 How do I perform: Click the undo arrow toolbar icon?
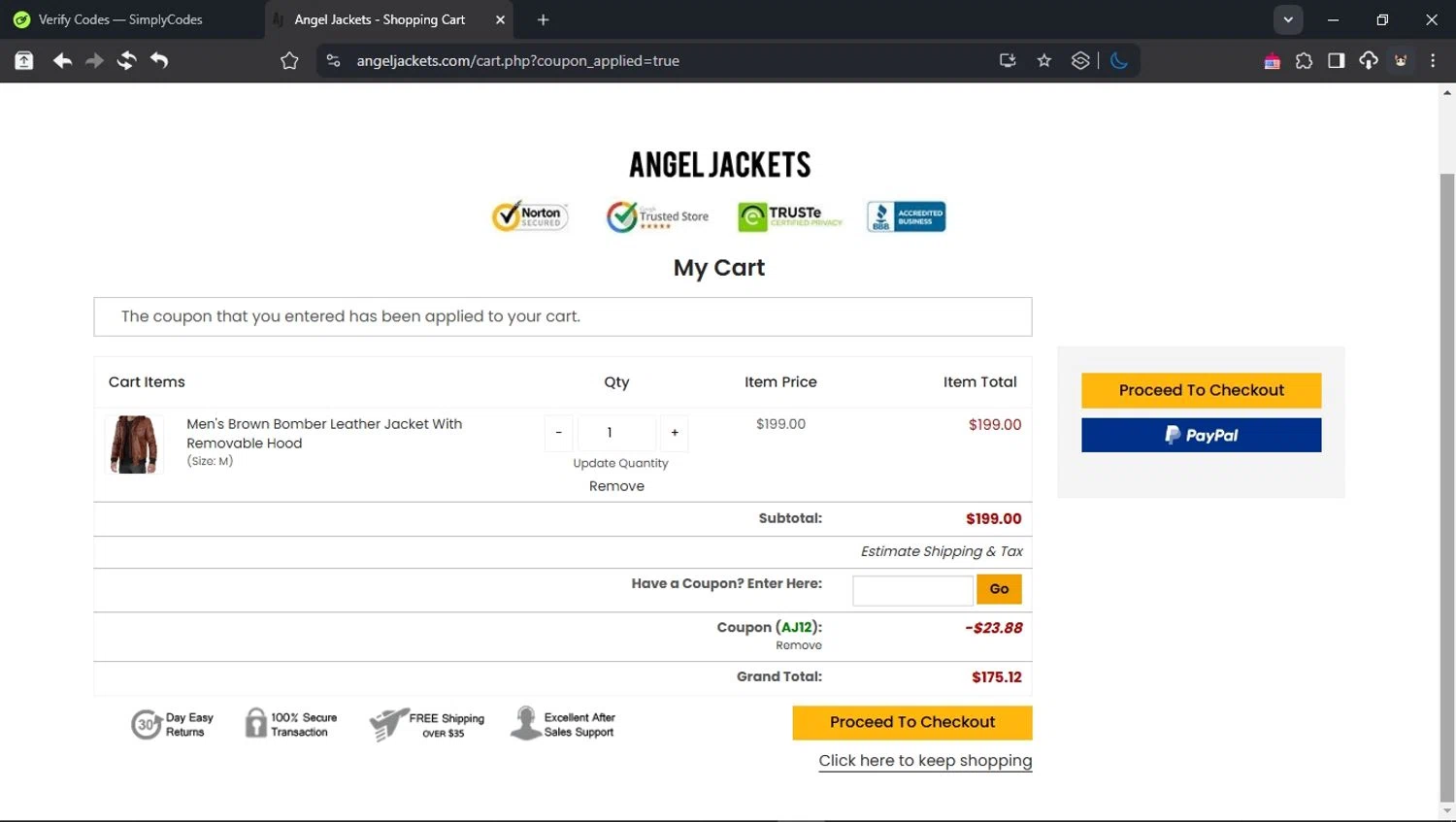point(159,60)
